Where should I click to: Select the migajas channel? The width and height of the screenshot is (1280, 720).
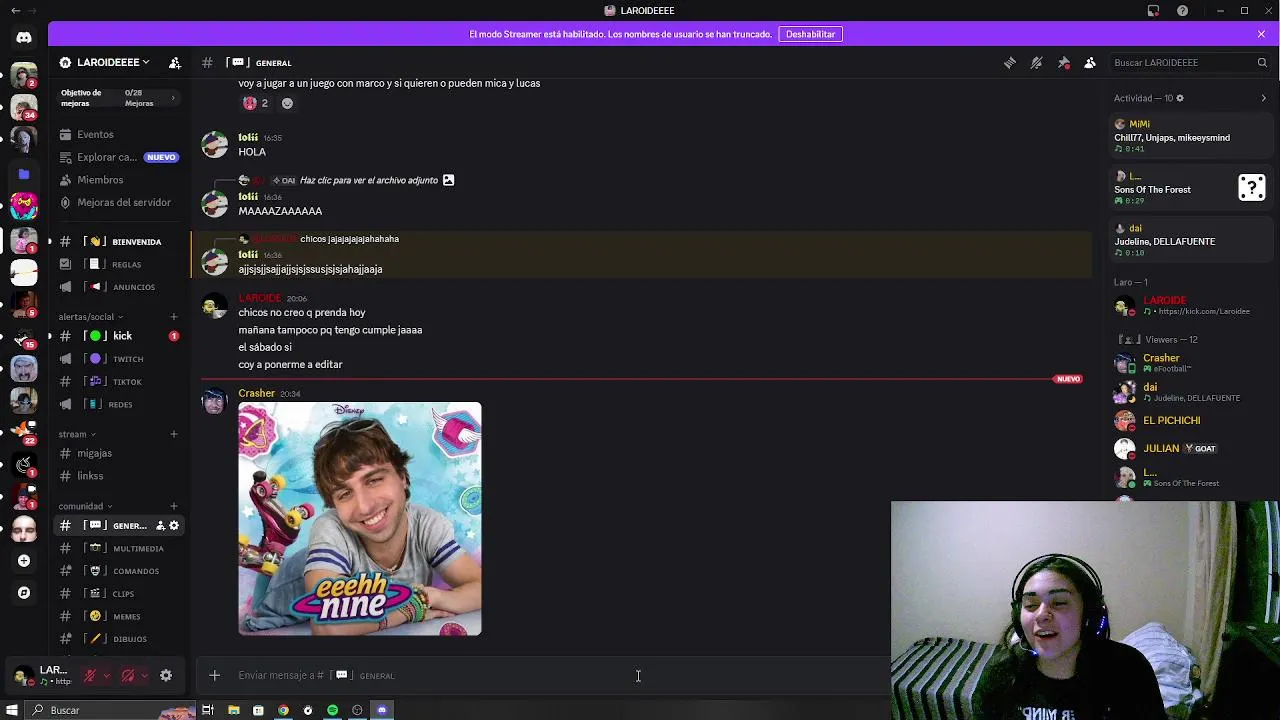pos(118,453)
